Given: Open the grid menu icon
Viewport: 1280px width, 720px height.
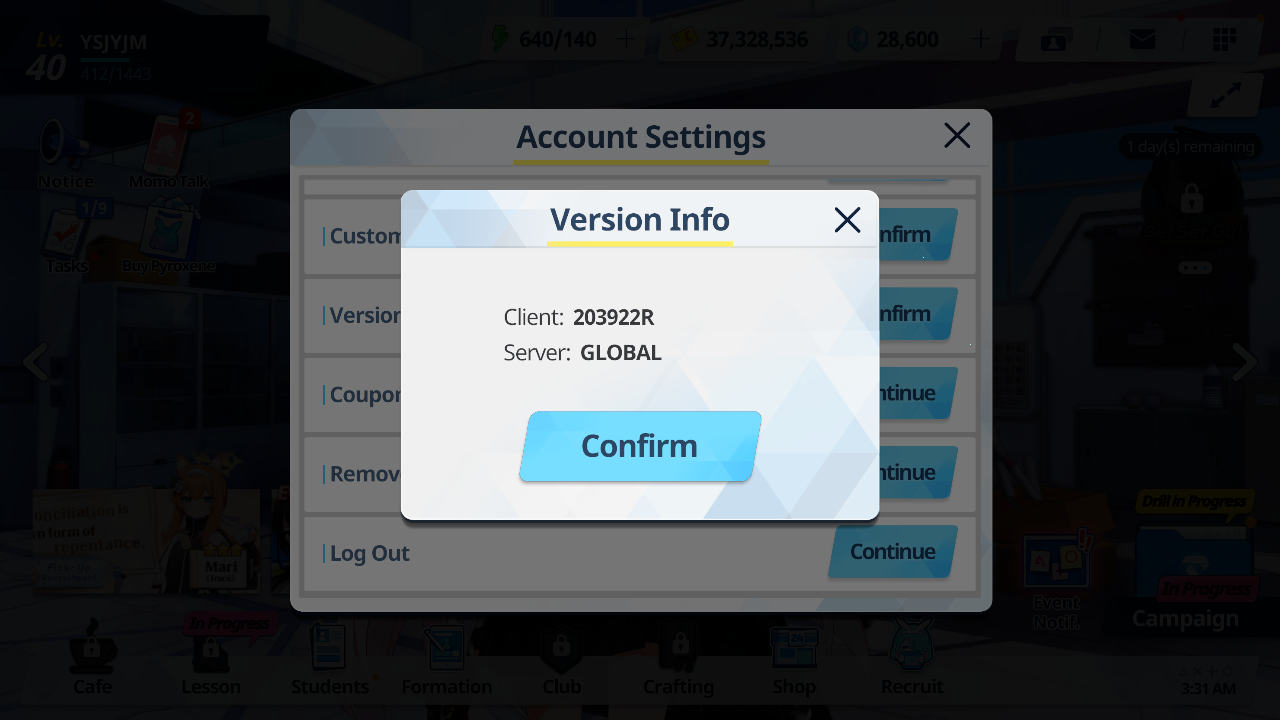Looking at the screenshot, I should (1224, 39).
